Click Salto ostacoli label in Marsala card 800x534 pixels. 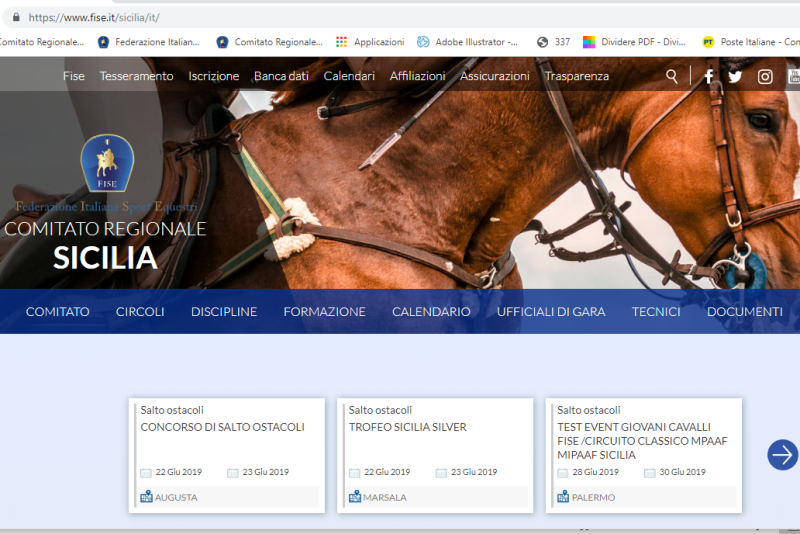coord(380,410)
